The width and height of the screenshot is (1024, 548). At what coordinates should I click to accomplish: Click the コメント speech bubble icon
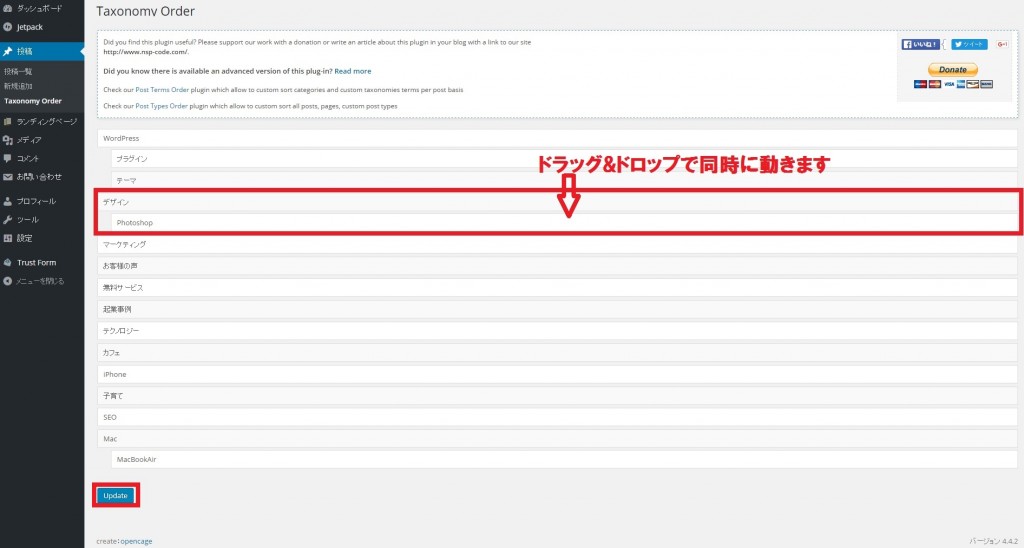point(8,158)
